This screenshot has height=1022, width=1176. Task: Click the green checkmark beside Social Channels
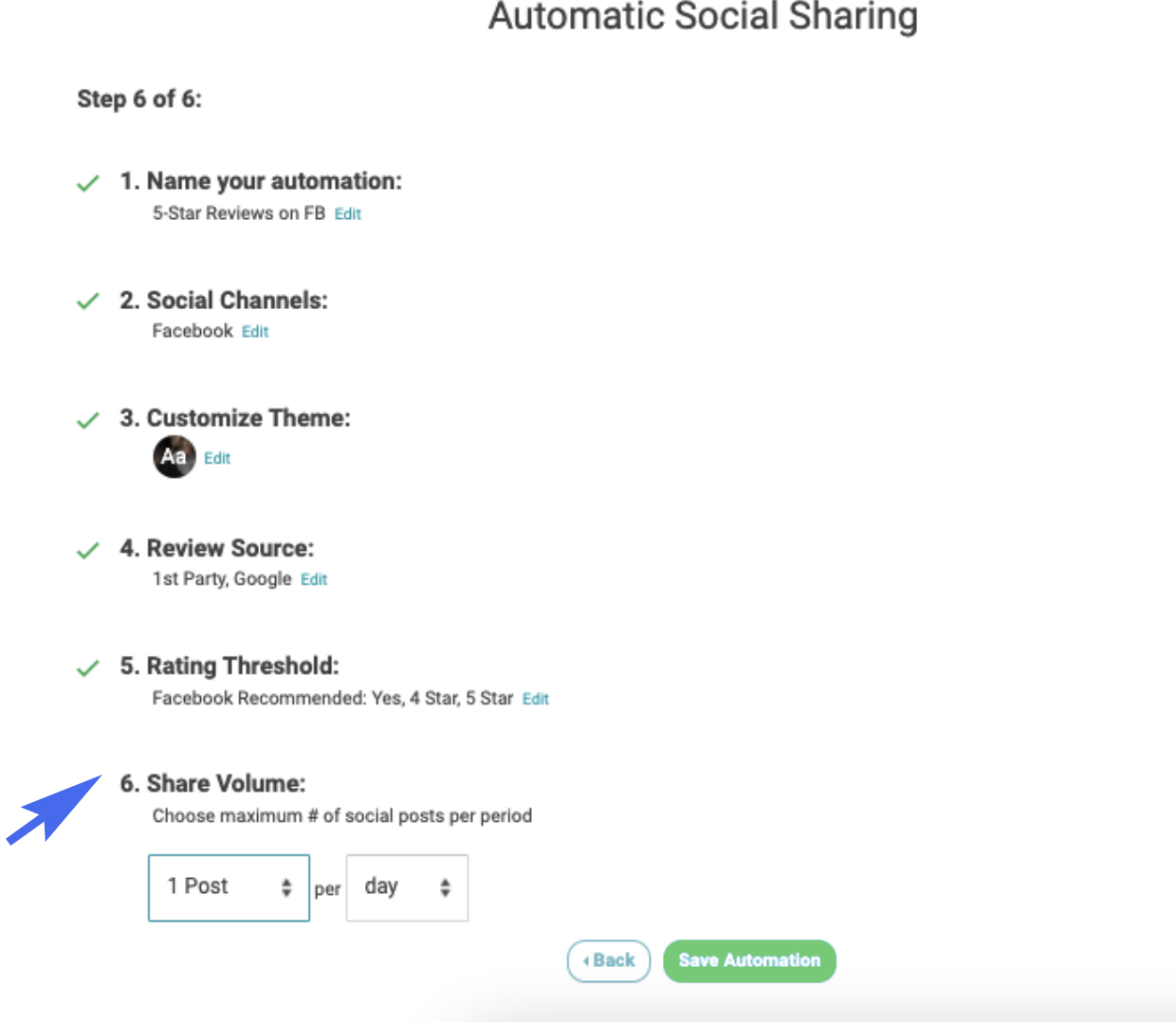click(x=88, y=301)
